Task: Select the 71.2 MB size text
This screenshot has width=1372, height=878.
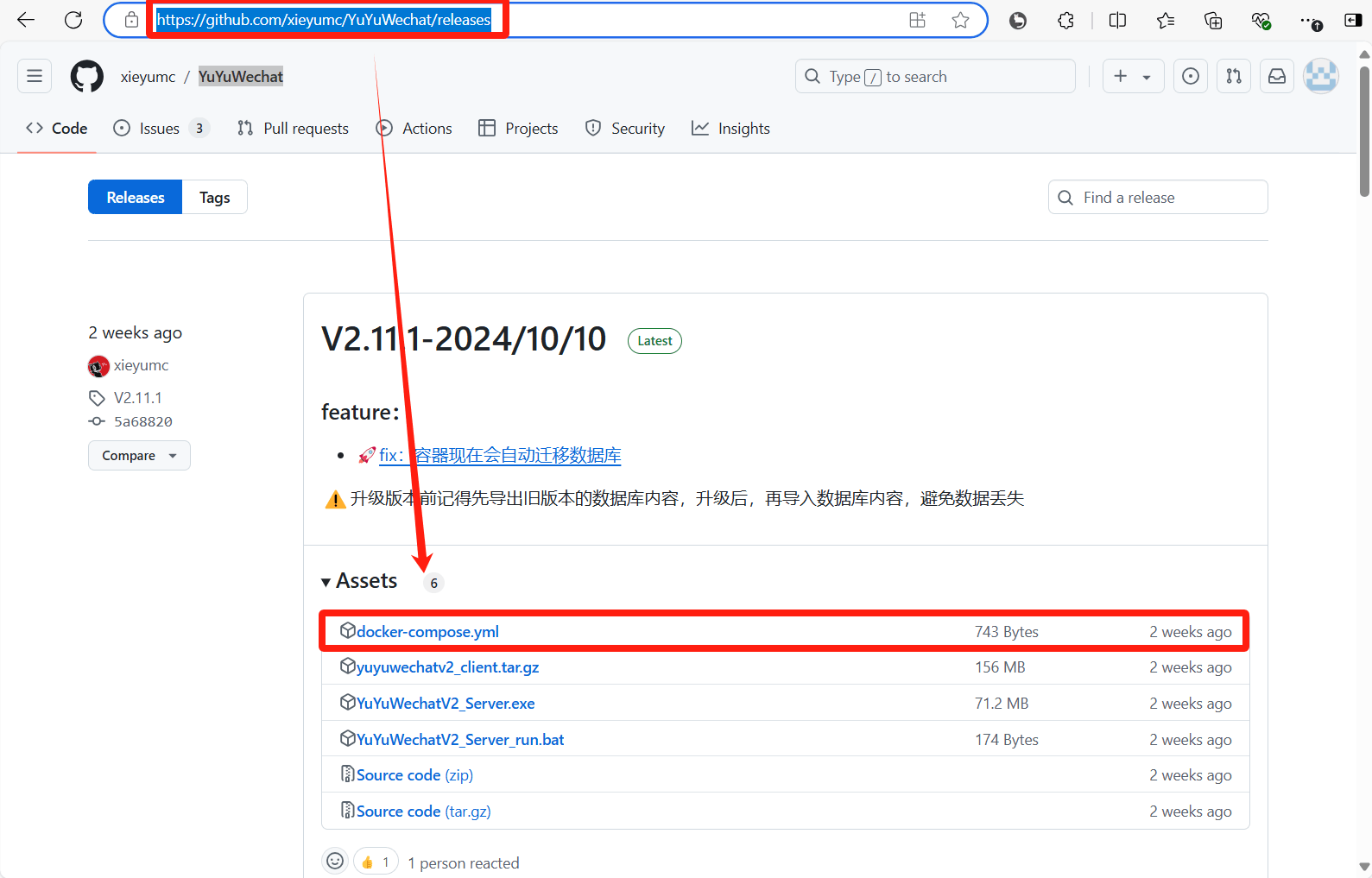Action: [1002, 703]
